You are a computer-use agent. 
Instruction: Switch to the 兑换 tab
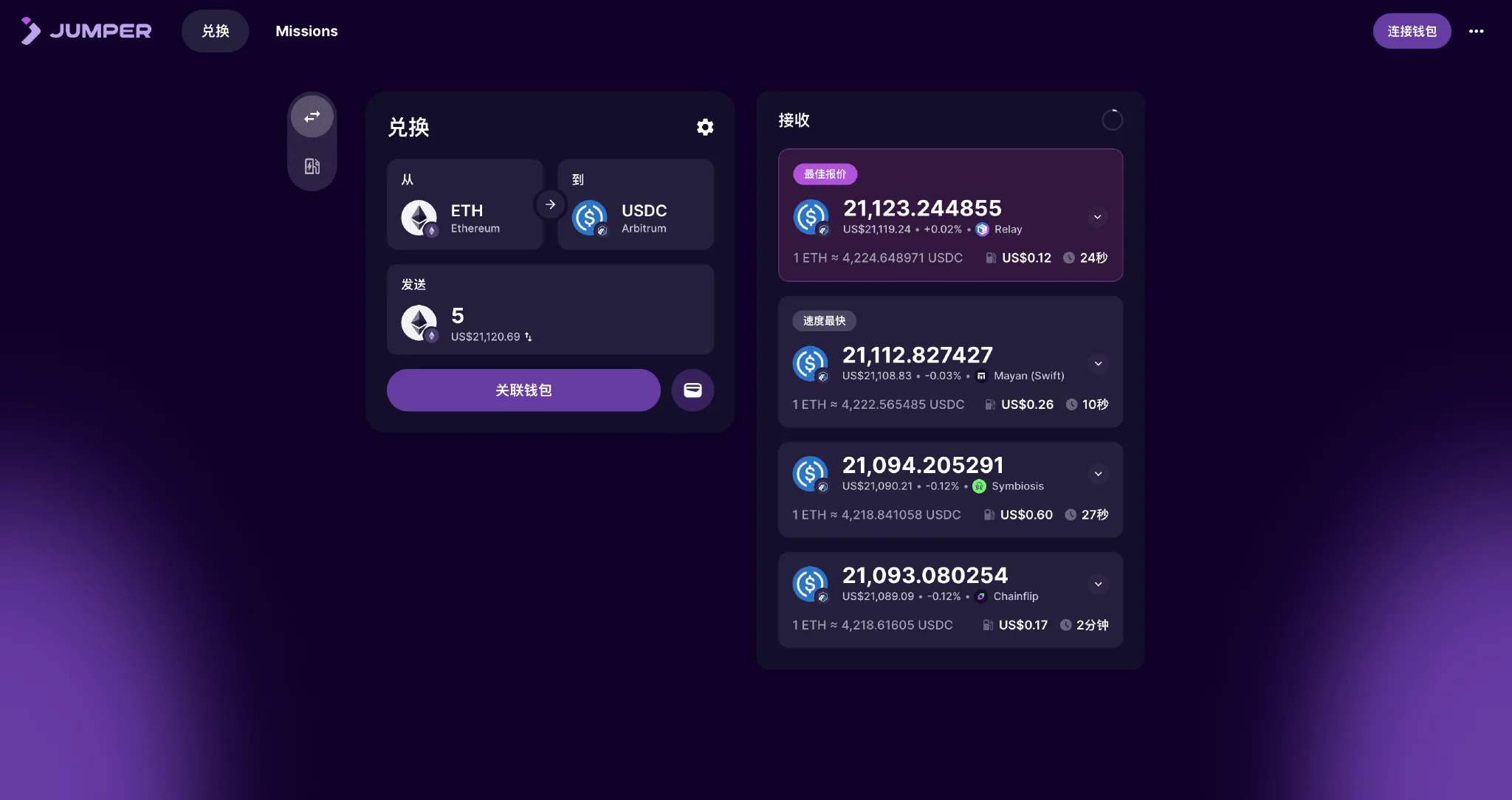215,31
